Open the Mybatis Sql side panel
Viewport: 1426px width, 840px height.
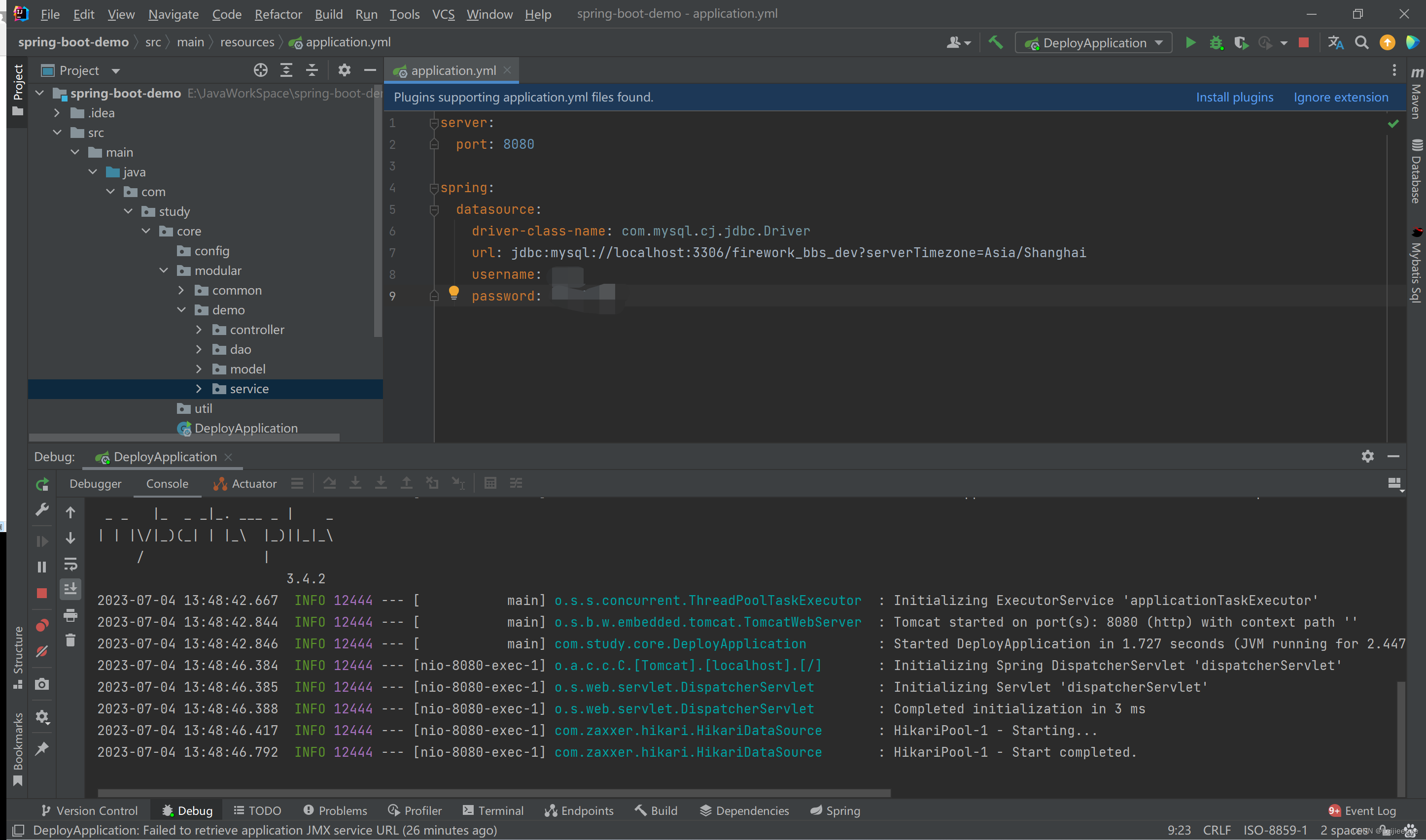pyautogui.click(x=1416, y=265)
